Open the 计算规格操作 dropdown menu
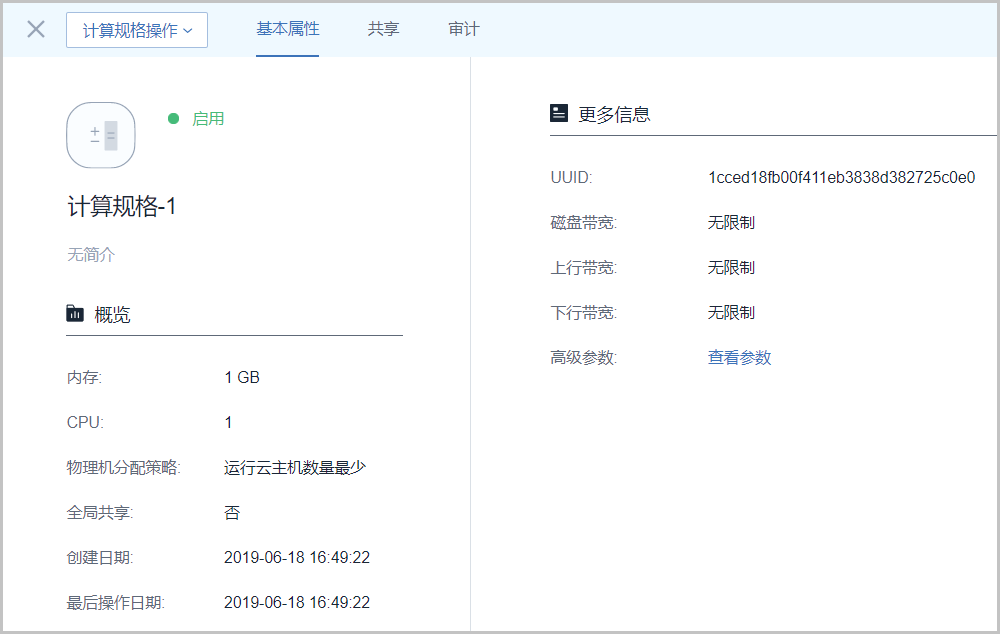 click(x=137, y=30)
